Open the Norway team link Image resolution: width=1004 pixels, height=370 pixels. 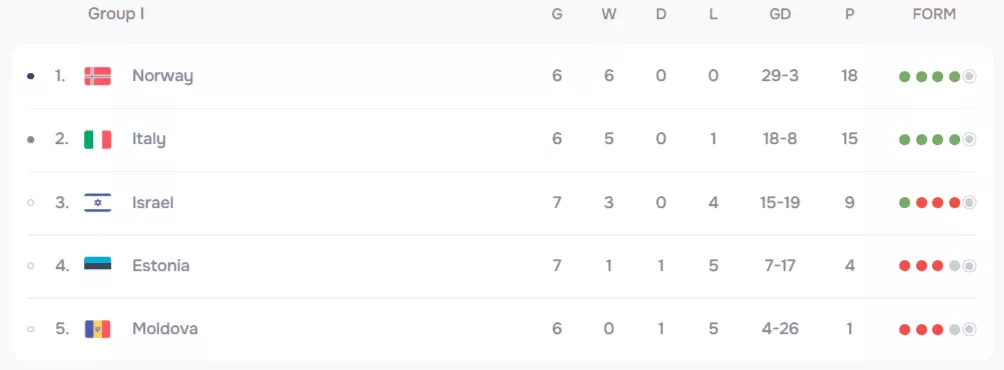pos(162,76)
